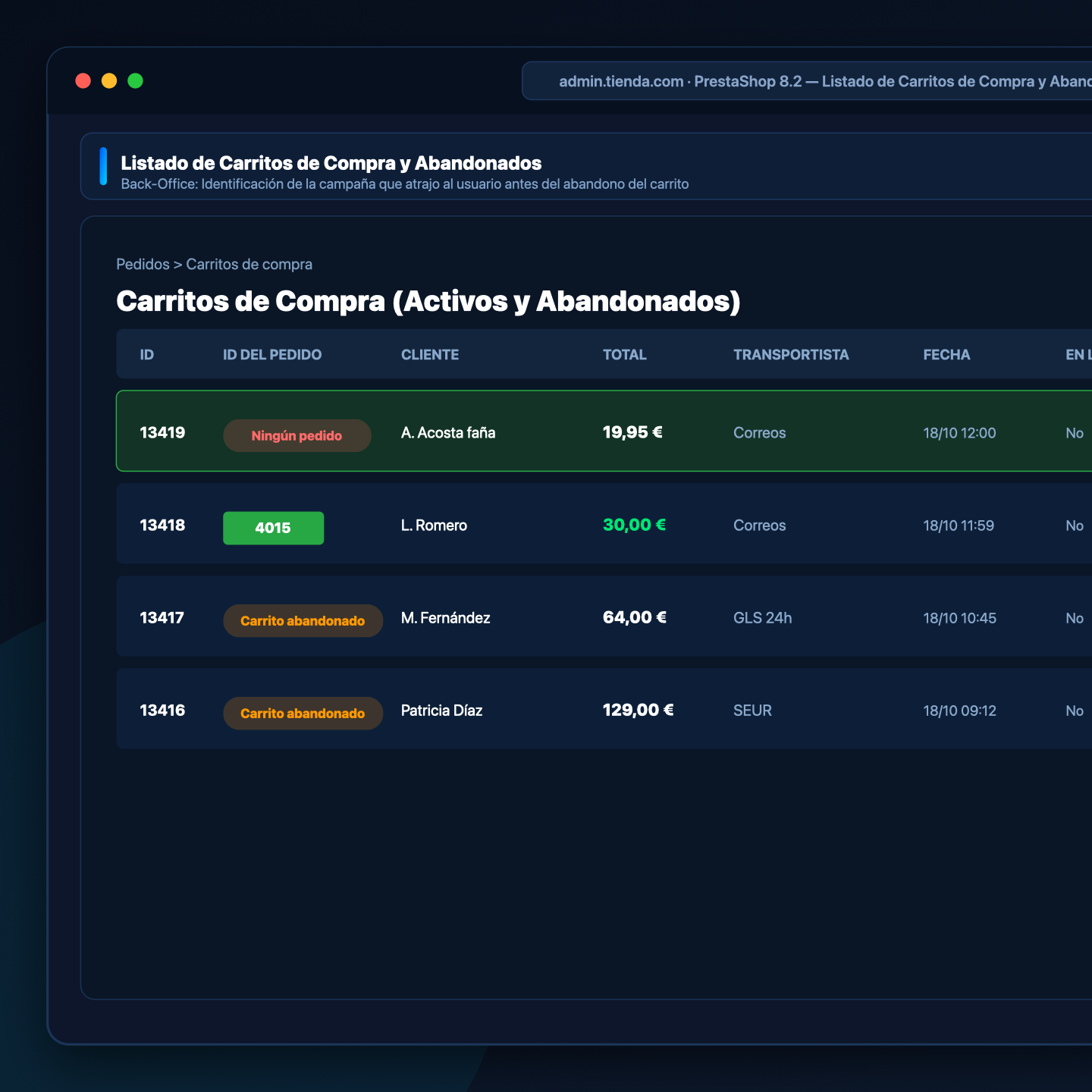Click Carrito abandonado badge for M. Fernández
1092x1092 pixels.
click(x=303, y=621)
